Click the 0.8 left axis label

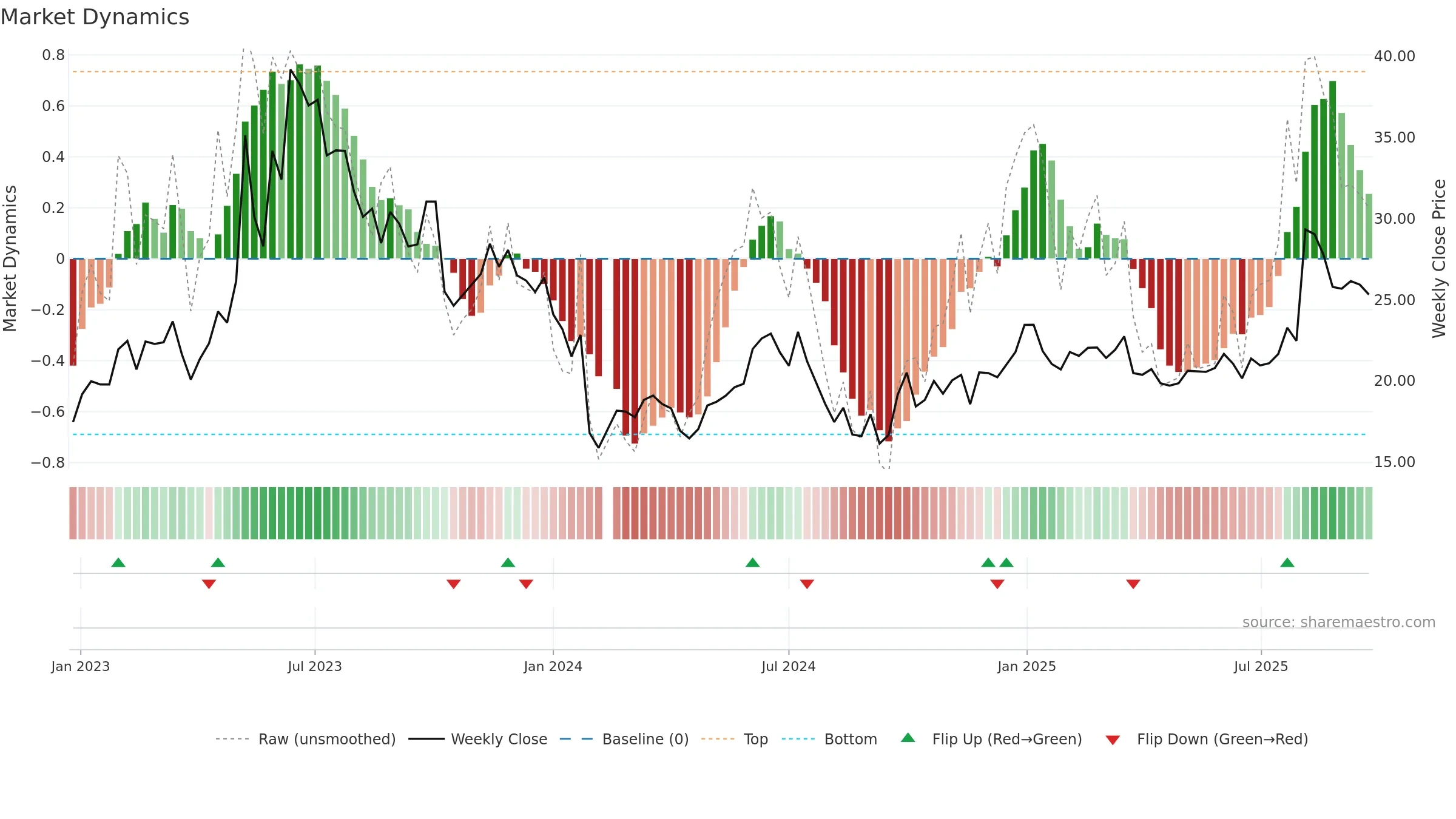pyautogui.click(x=53, y=55)
